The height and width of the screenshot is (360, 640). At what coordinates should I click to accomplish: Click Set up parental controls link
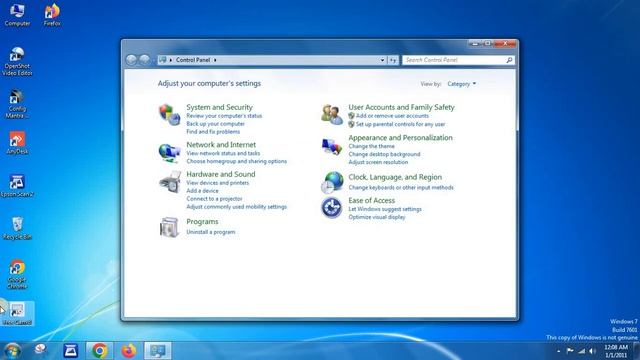coord(400,124)
